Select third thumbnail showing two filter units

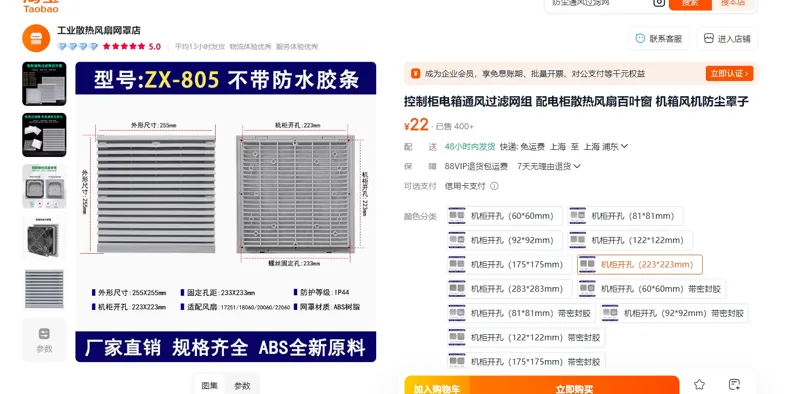(44, 186)
